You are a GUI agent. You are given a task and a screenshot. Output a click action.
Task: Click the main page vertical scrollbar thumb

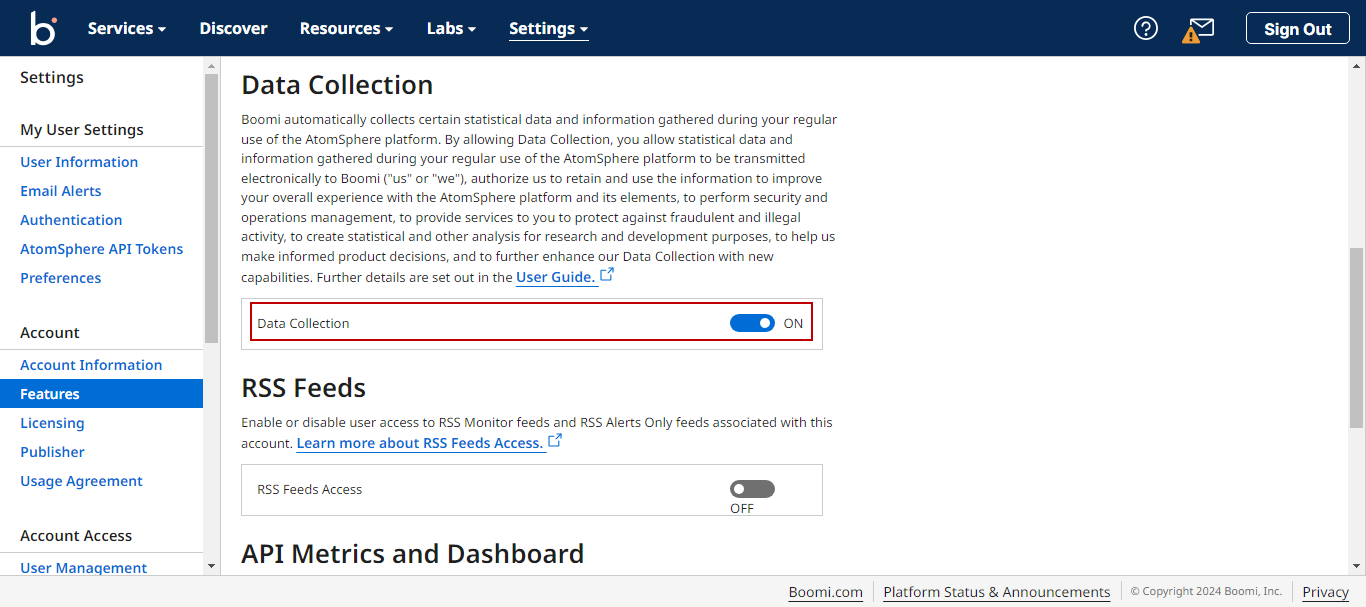point(1357,338)
